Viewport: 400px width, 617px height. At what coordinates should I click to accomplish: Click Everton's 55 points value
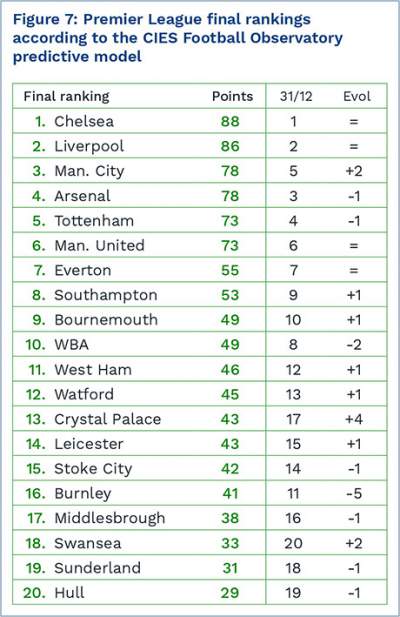pos(230,270)
